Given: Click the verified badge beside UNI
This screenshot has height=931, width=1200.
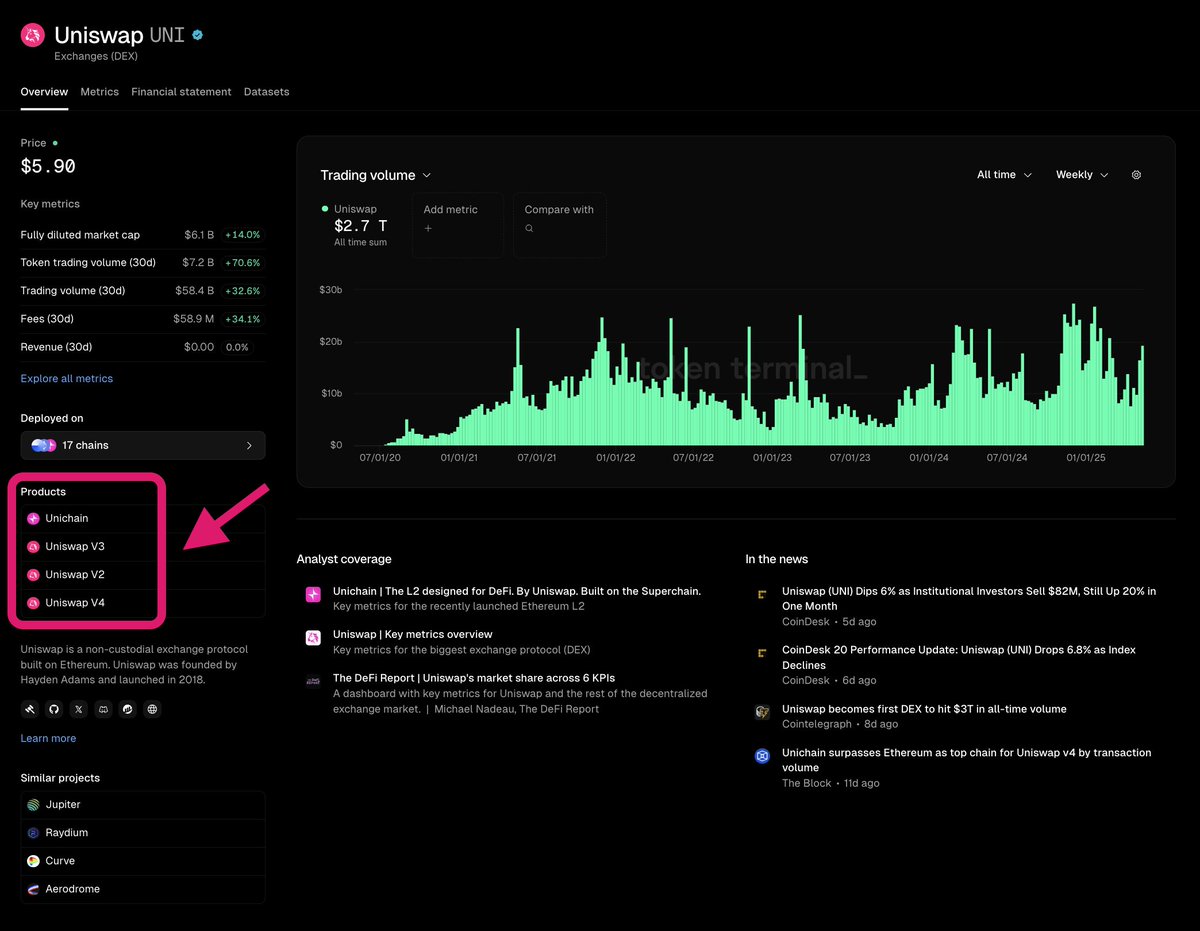Looking at the screenshot, I should coord(198,35).
